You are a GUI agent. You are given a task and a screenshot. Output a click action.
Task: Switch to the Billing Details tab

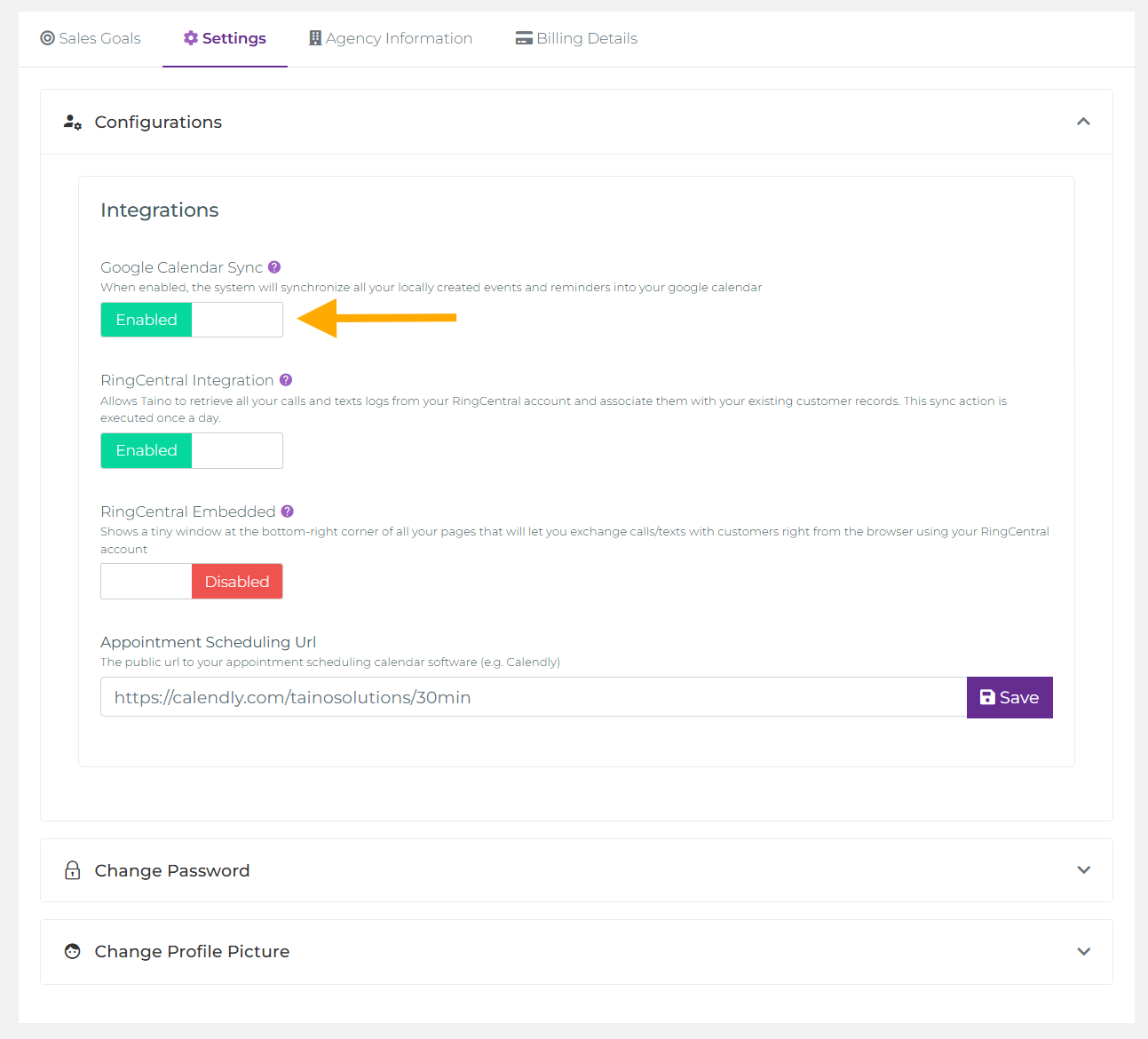[x=575, y=37]
